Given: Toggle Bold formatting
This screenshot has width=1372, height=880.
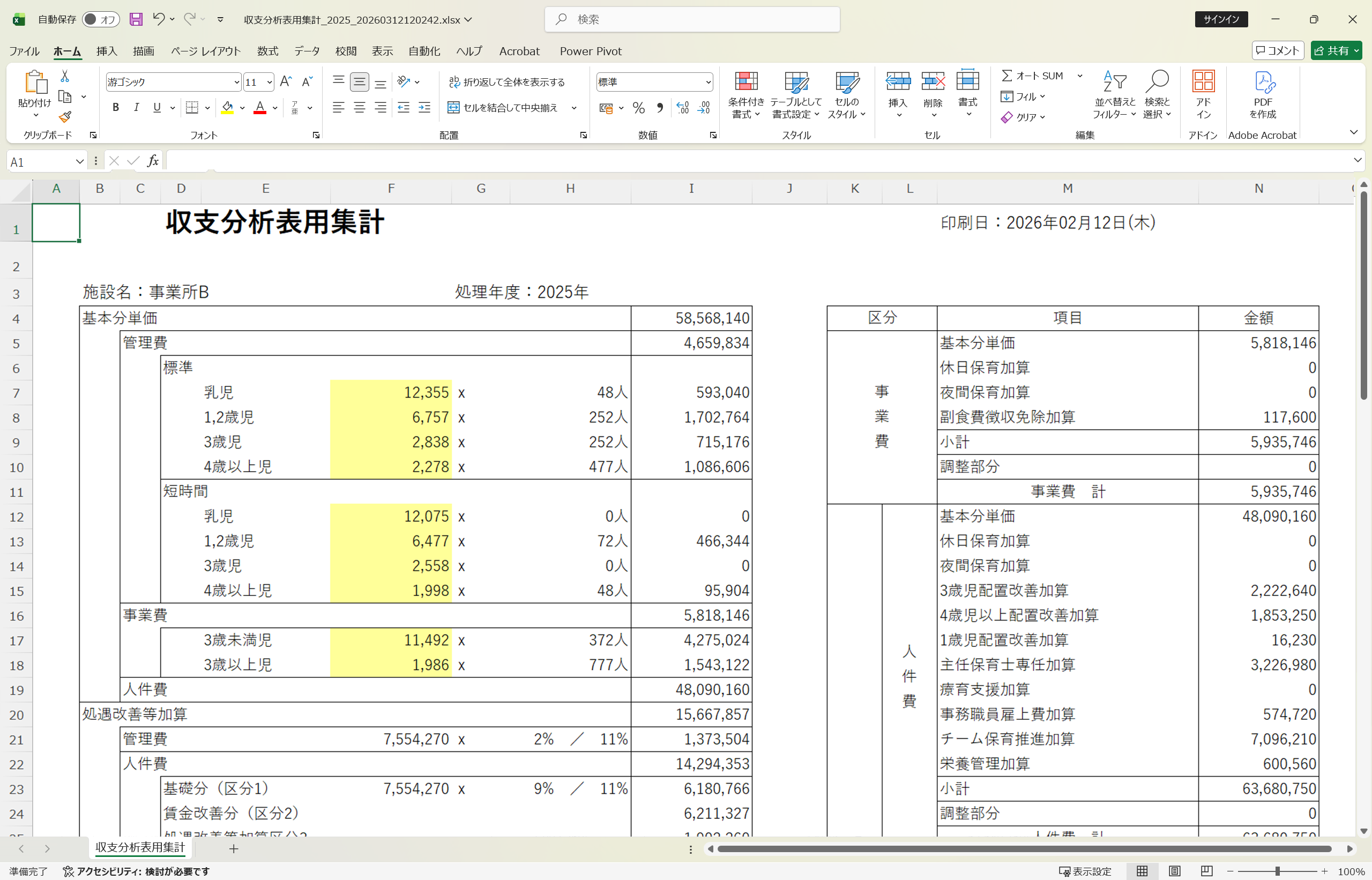Looking at the screenshot, I should coord(115,107).
